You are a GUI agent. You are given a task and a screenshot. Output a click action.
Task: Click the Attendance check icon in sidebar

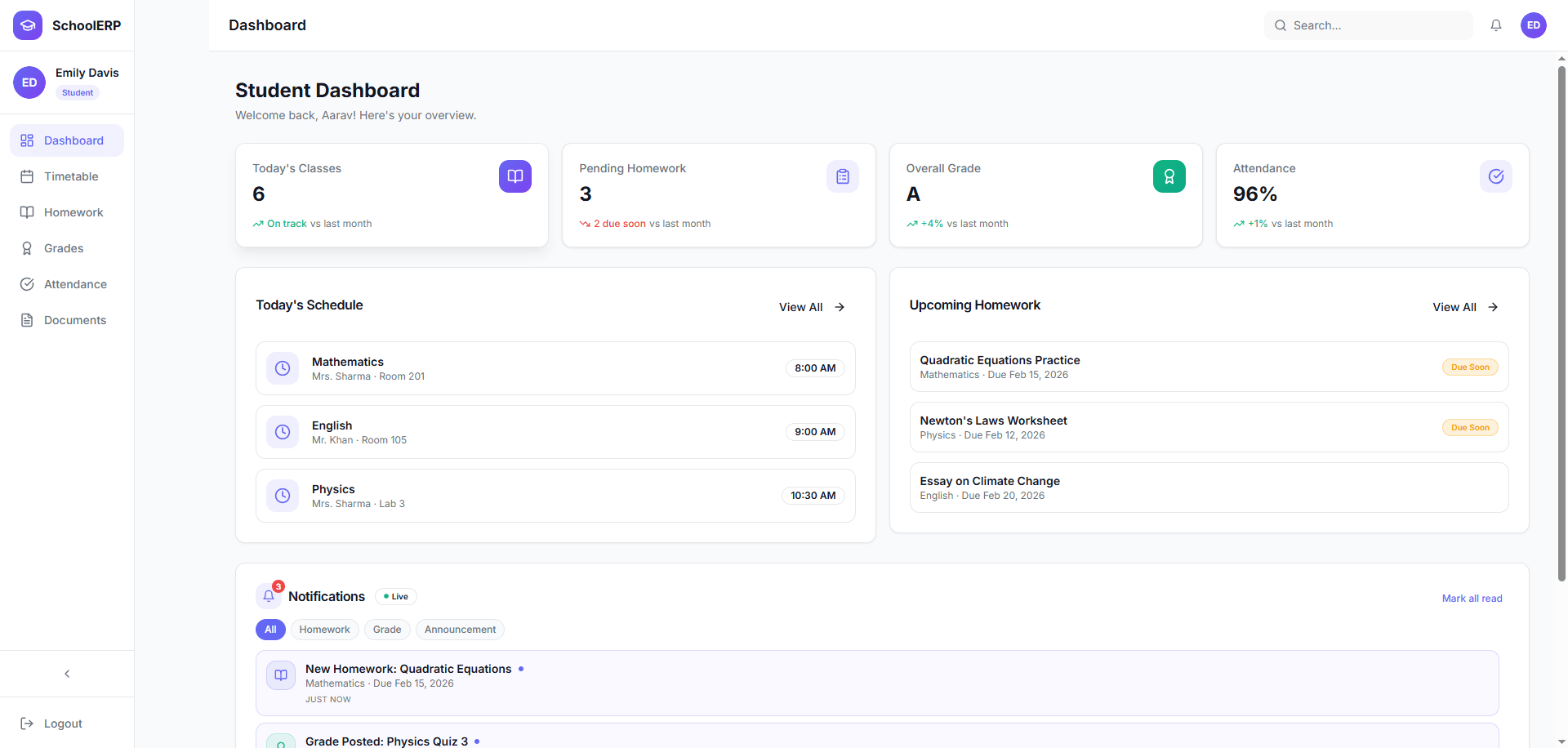[x=27, y=284]
